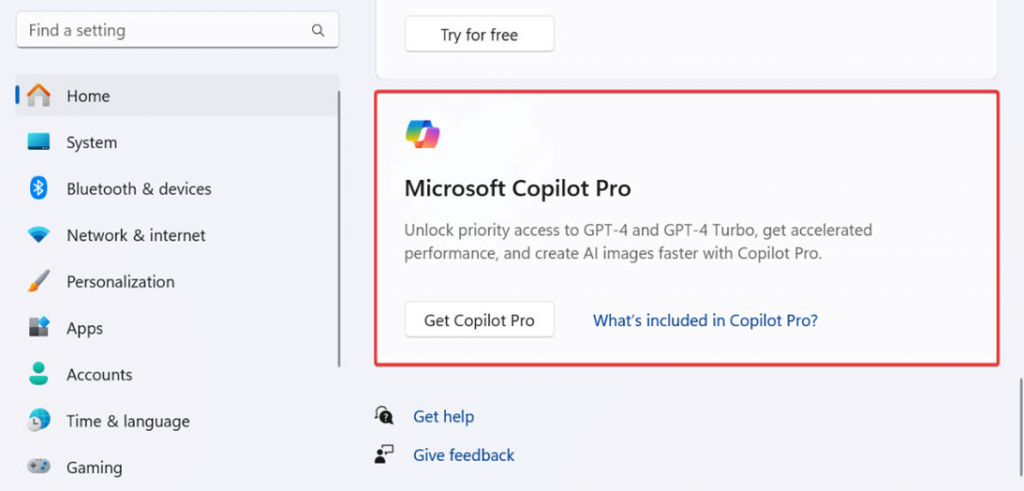Screen dimensions: 1024x491
Task: Go to Network & internet page
Action: (x=136, y=236)
